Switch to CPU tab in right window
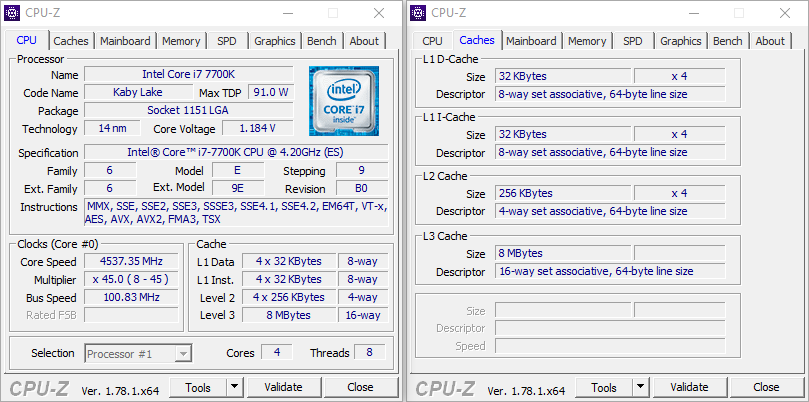This screenshot has height=402, width=809. pyautogui.click(x=432, y=41)
